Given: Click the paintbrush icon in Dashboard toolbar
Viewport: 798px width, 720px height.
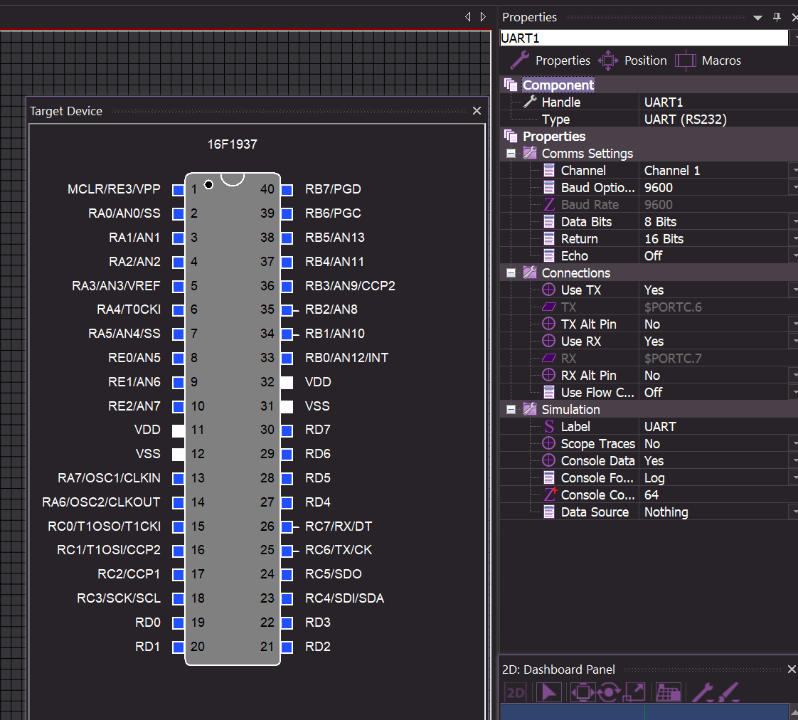Looking at the screenshot, I should [729, 693].
